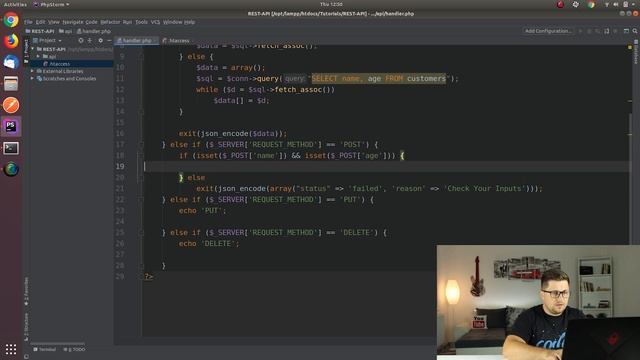Expand External Libraries node
This screenshot has width=640, height=360.
tap(33, 71)
